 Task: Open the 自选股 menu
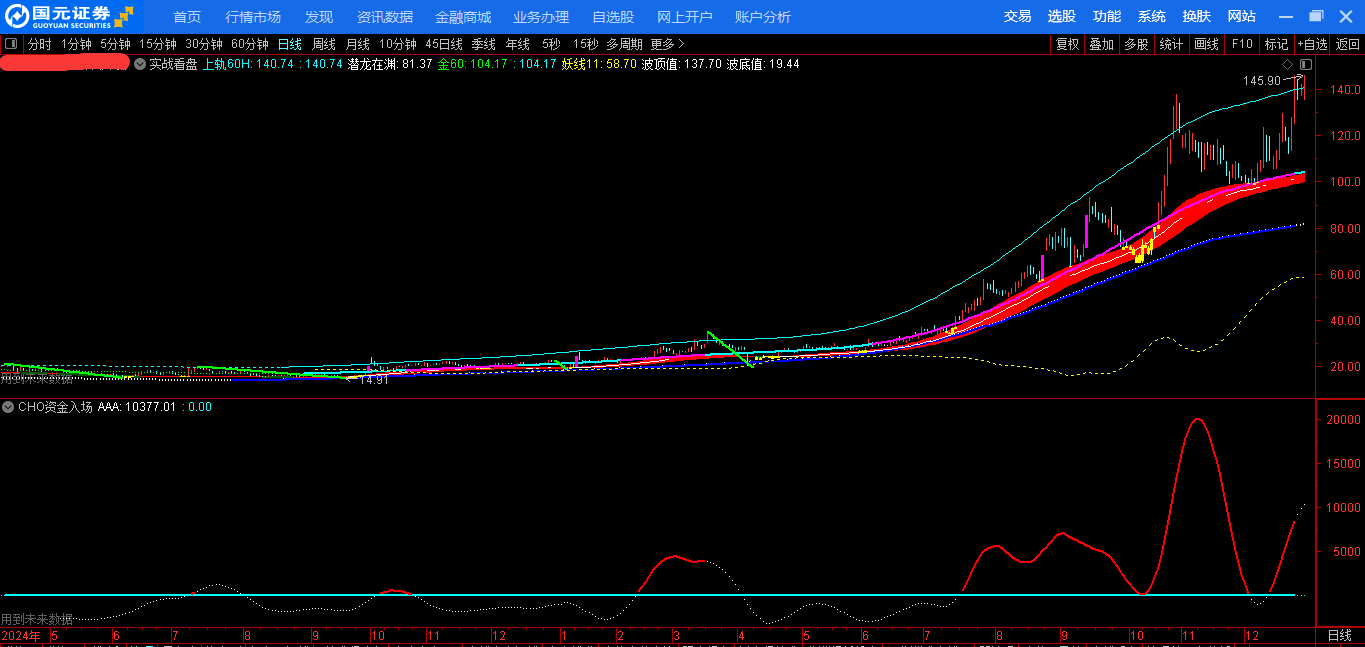pyautogui.click(x=613, y=17)
